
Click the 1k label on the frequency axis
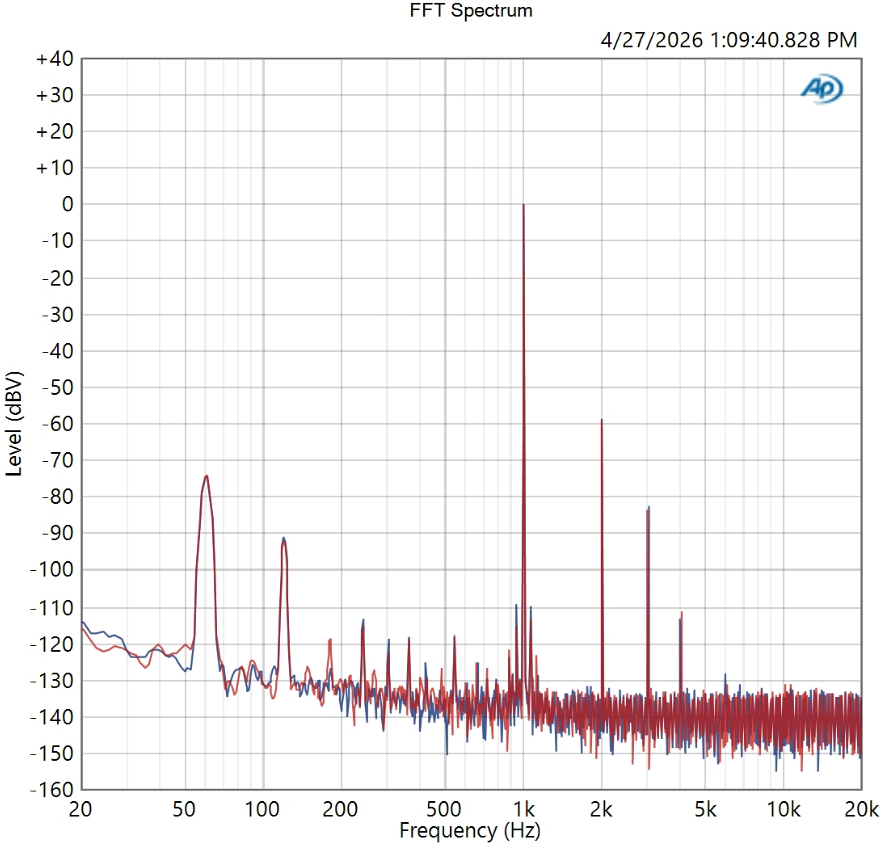point(524,809)
